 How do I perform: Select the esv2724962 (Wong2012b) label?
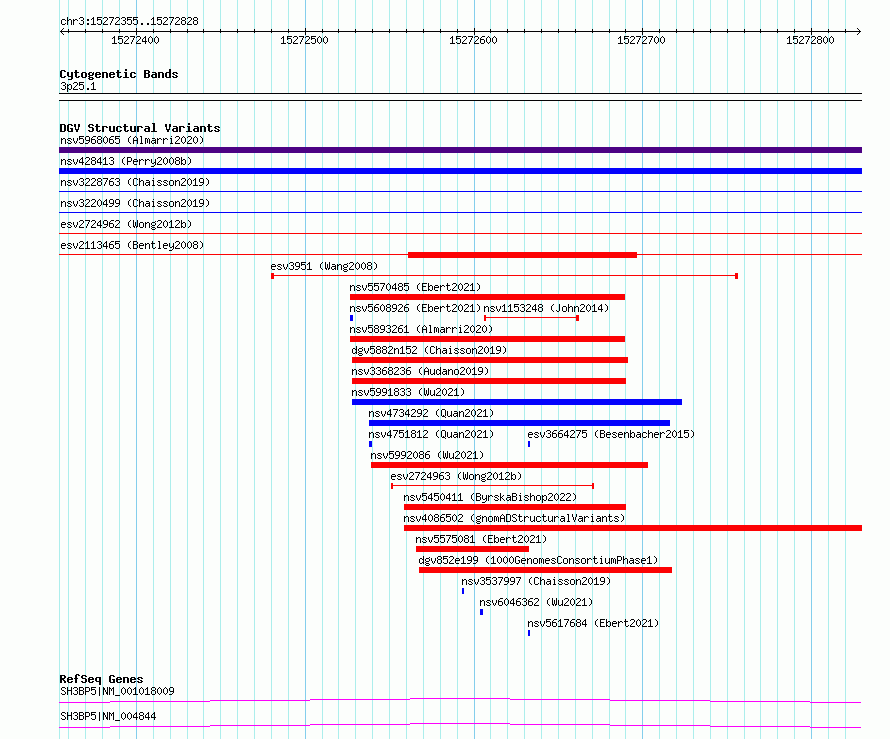(126, 224)
